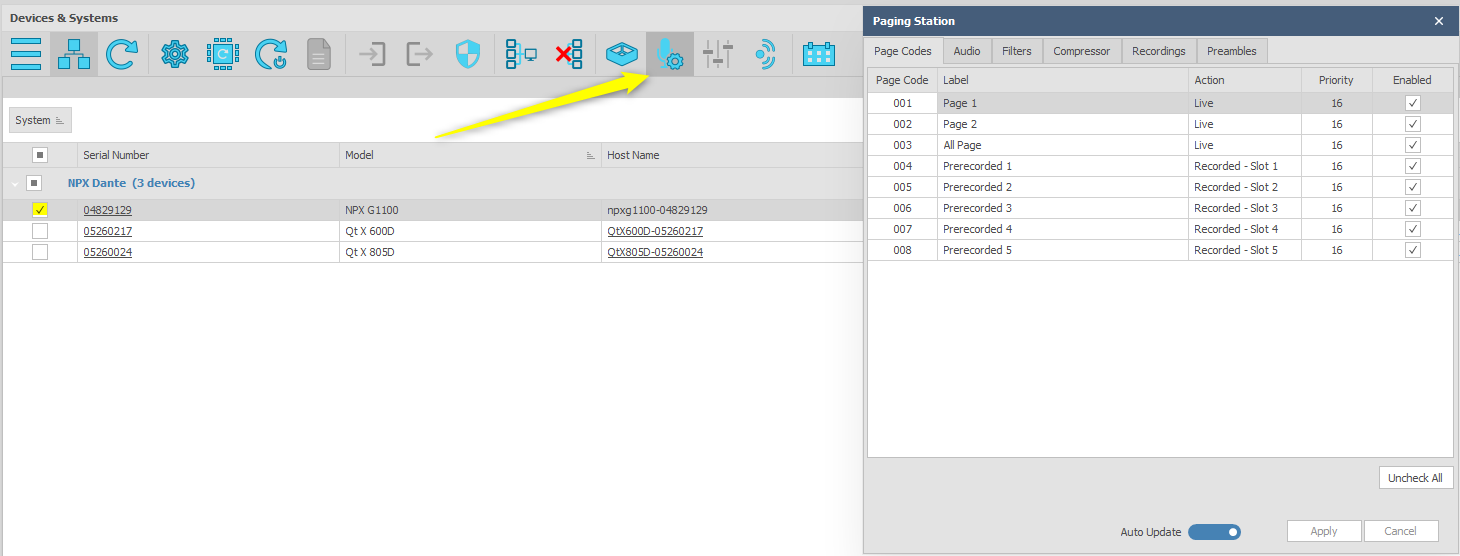This screenshot has height=556, width=1460.
Task: Click the Action column header
Action: click(1245, 80)
